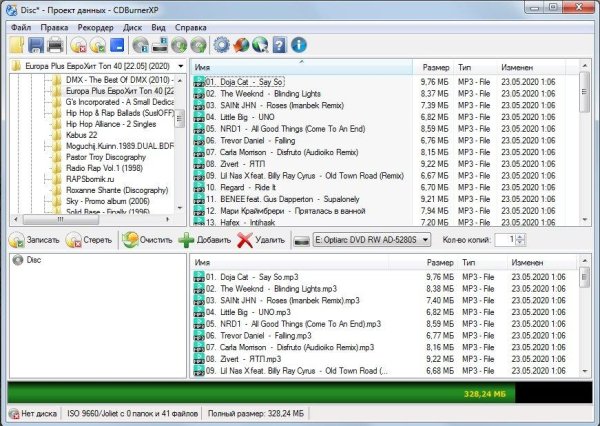Viewport: 600px width, 426px height.
Task: Click the Очистить clear button
Action: tap(148, 240)
